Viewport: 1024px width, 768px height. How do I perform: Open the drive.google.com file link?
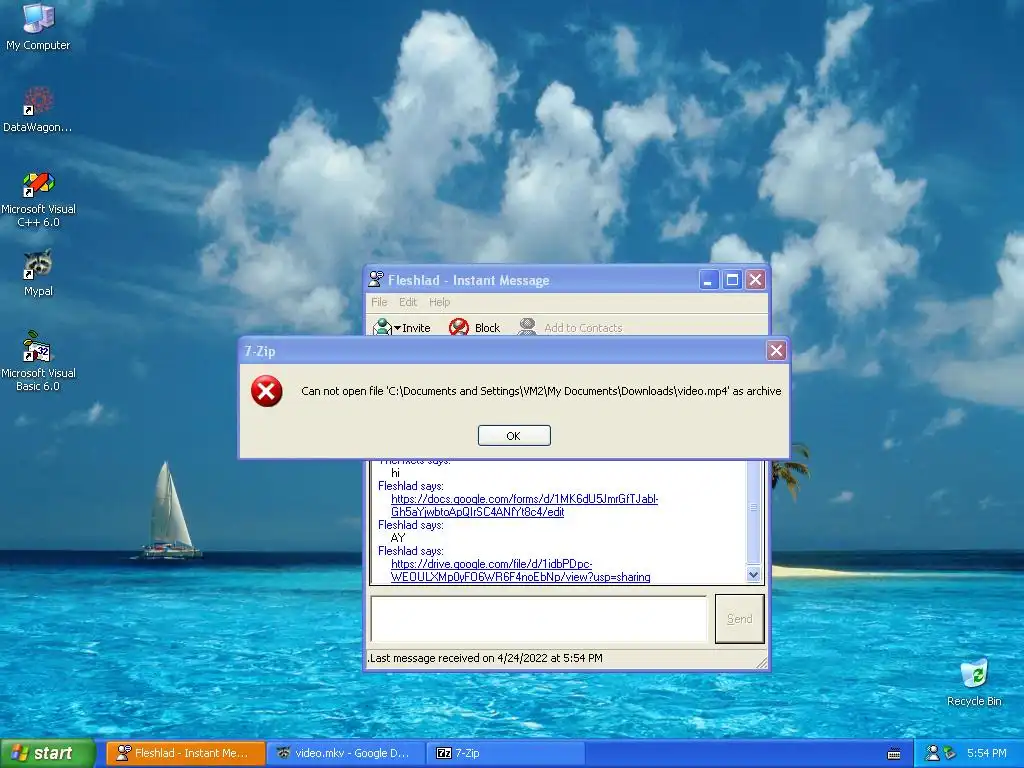(x=520, y=571)
